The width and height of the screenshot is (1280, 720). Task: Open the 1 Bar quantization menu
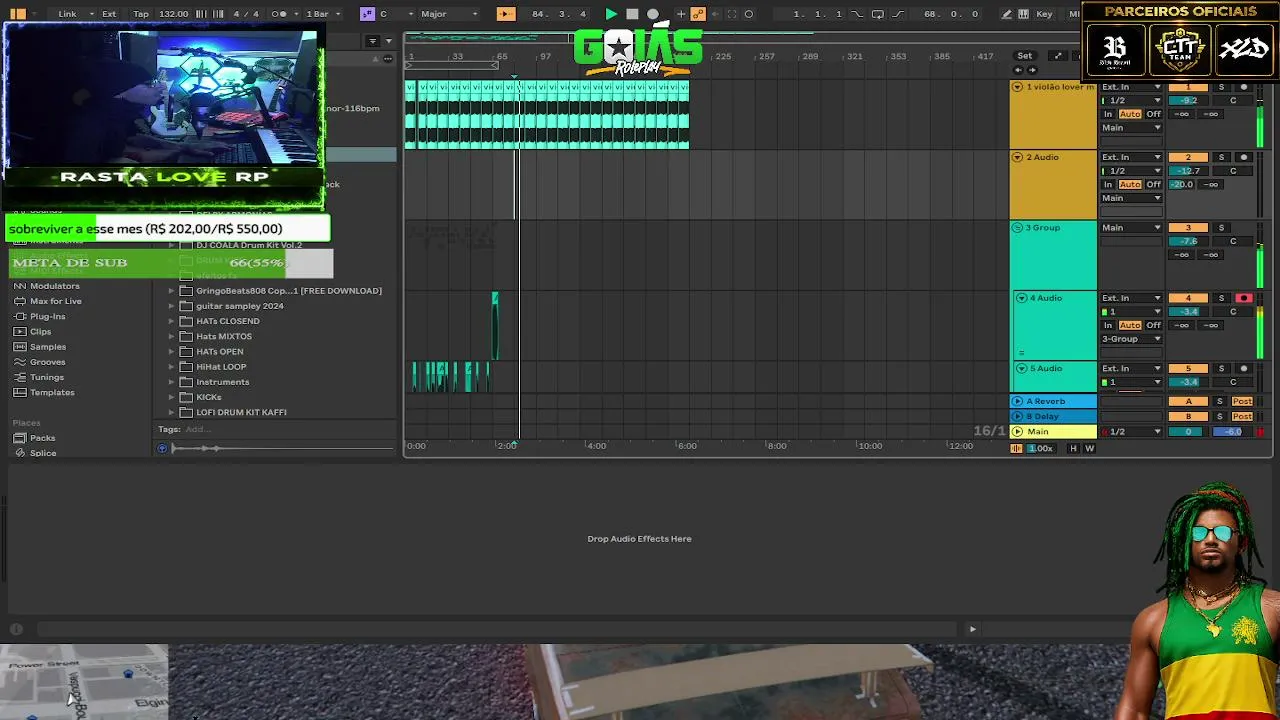322,14
